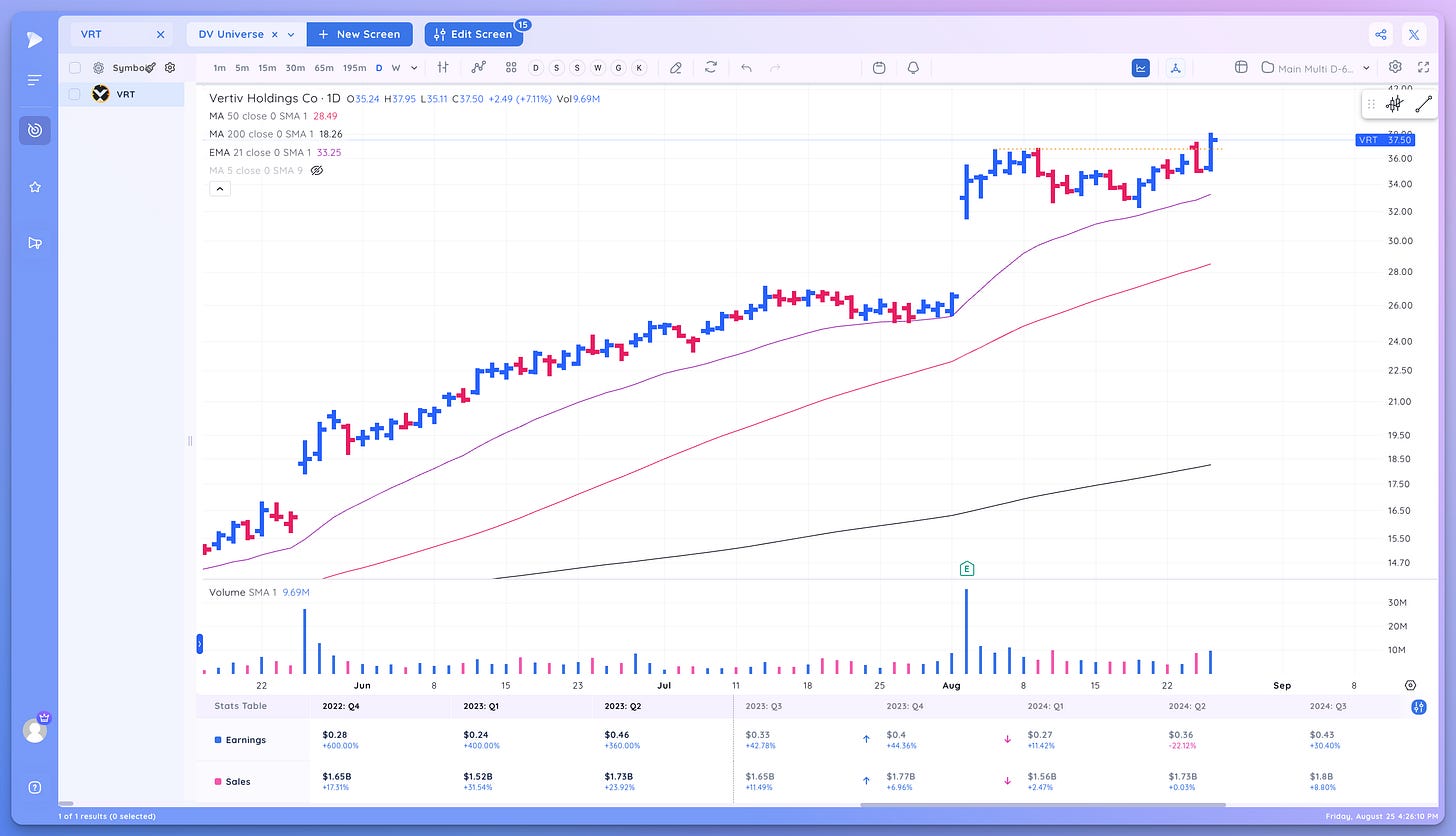Click the gear right of Symbol header
Viewport: 1456px width, 836px height.
pyautogui.click(x=170, y=68)
